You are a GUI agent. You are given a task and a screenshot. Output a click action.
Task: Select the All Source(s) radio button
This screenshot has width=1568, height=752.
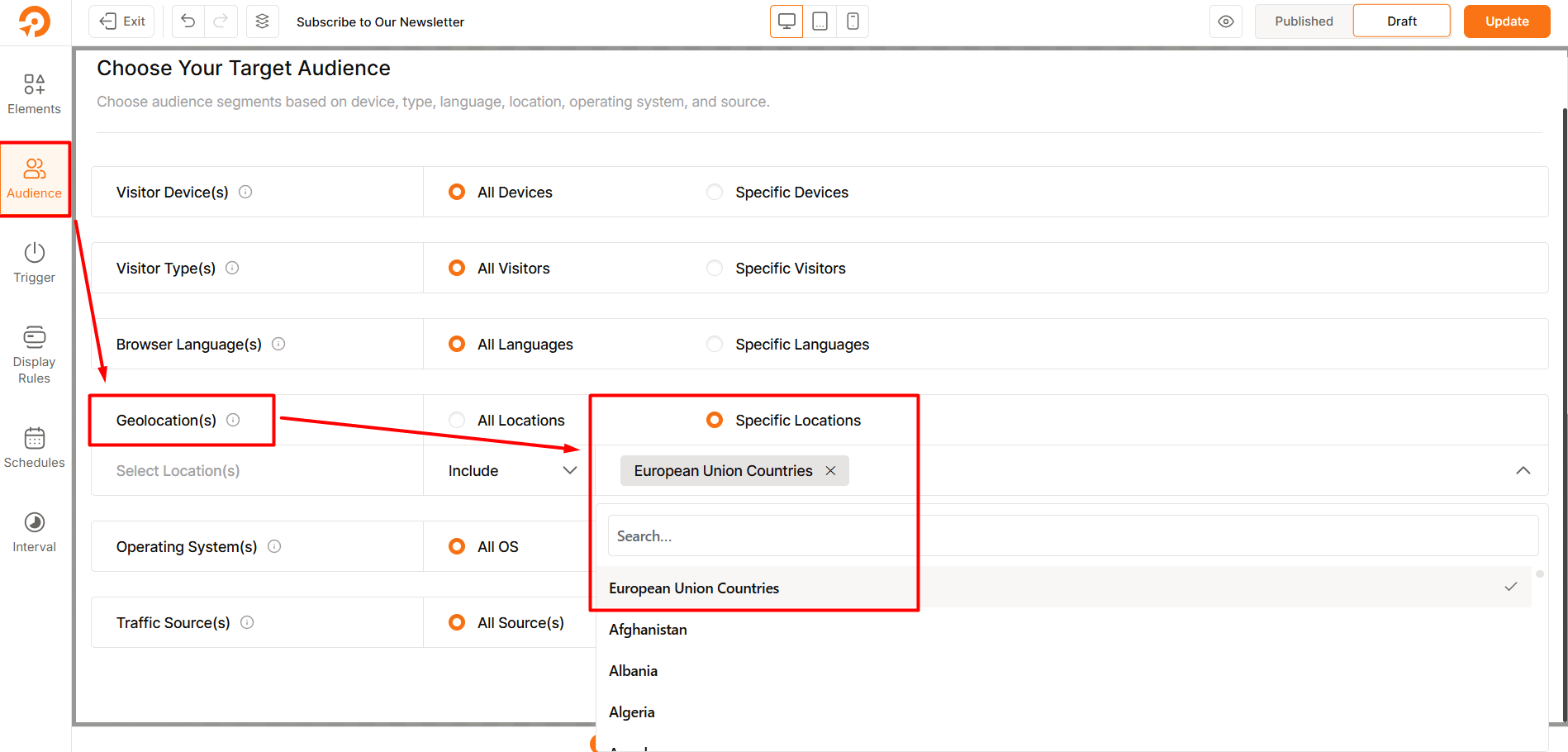pos(457,622)
